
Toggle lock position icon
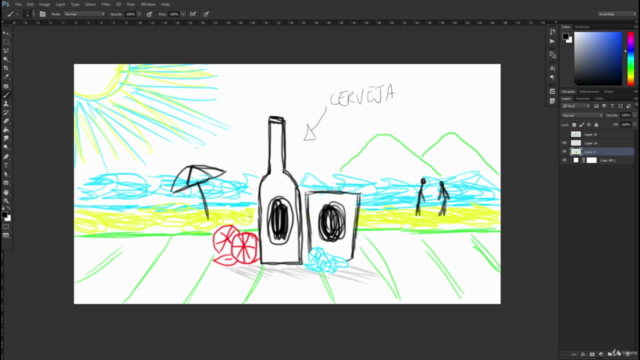click(x=589, y=125)
